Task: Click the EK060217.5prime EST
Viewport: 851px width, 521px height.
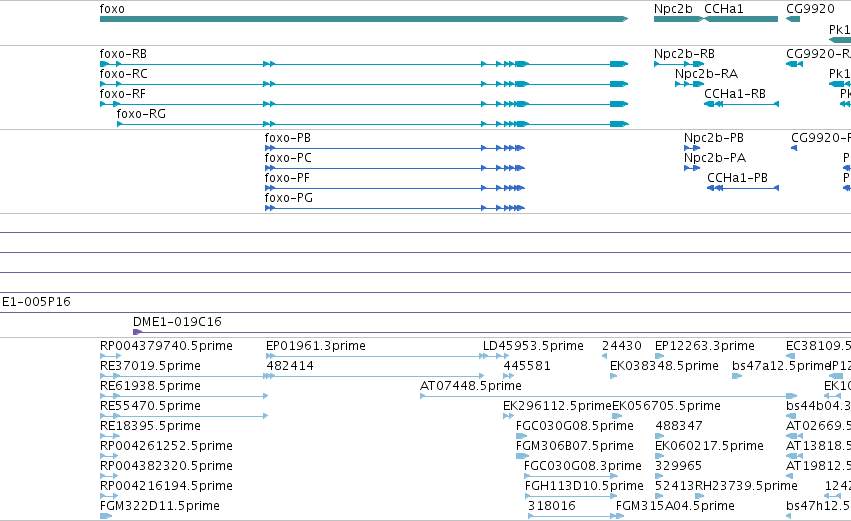Action: 659,456
